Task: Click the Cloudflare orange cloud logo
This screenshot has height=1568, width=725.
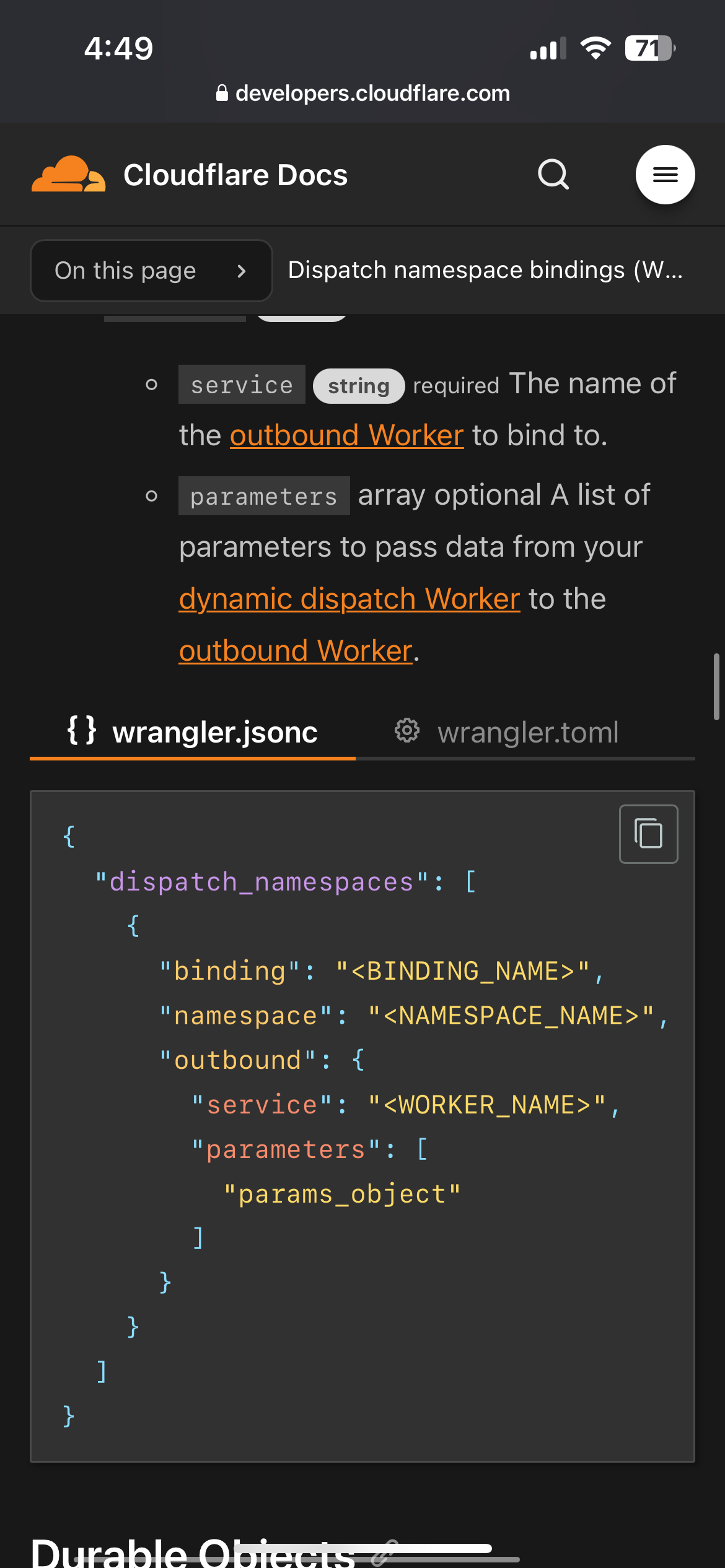Action: (x=68, y=174)
